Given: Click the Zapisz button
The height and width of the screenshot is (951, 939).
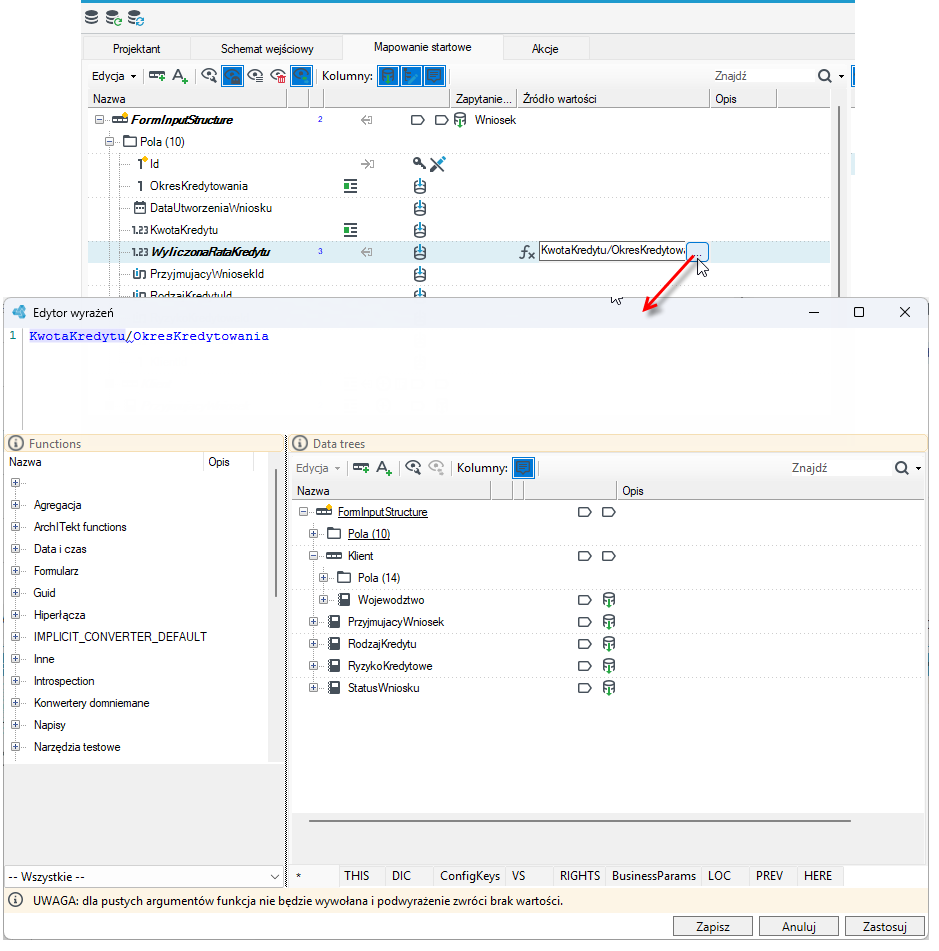Looking at the screenshot, I should tap(713, 927).
